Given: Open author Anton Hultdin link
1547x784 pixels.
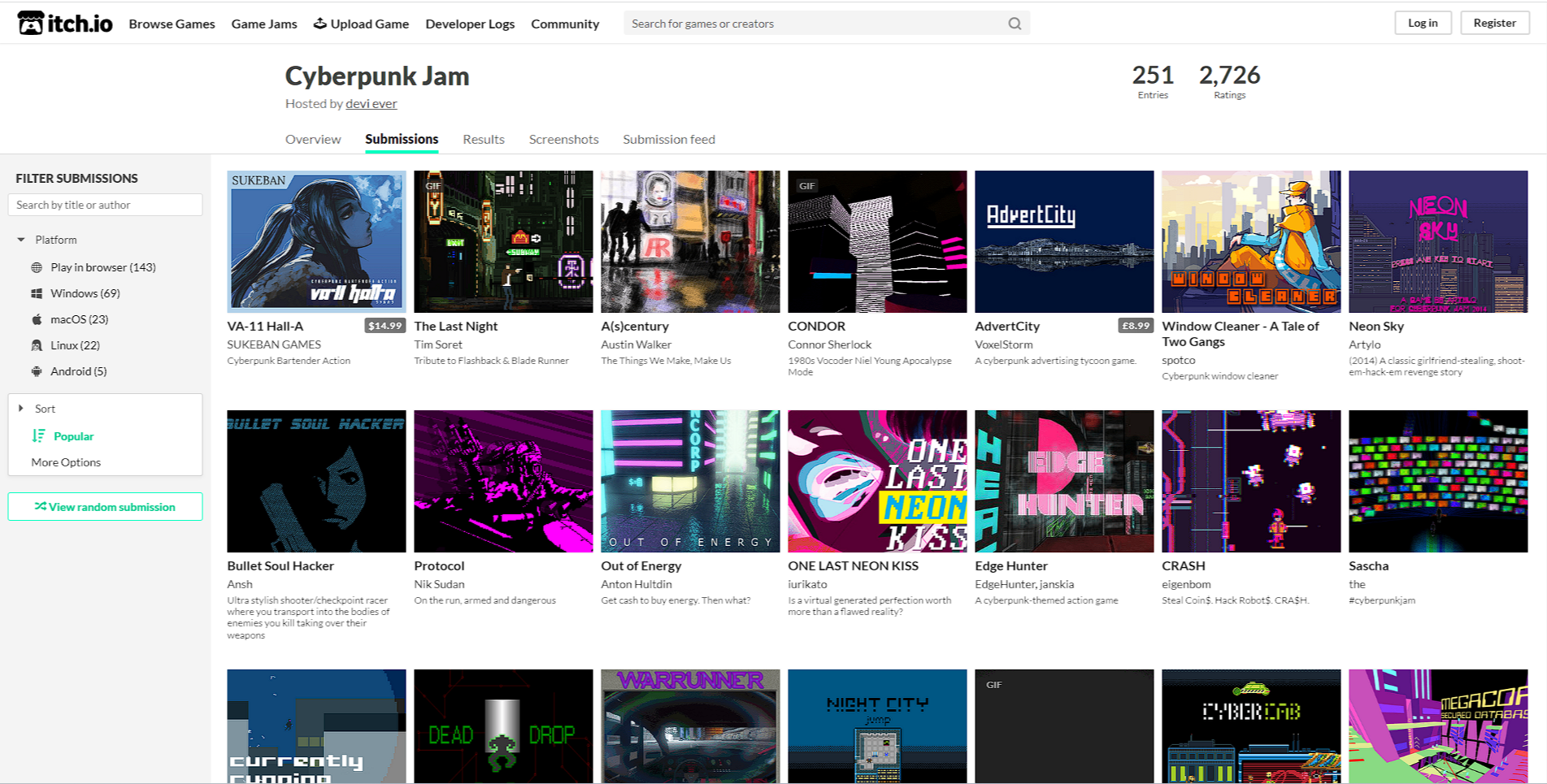Looking at the screenshot, I should pyautogui.click(x=637, y=584).
